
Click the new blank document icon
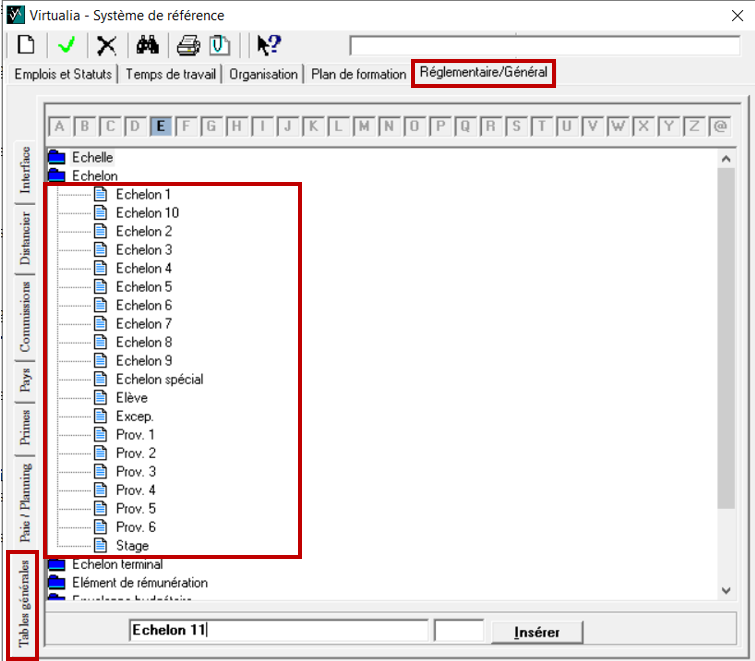26,45
